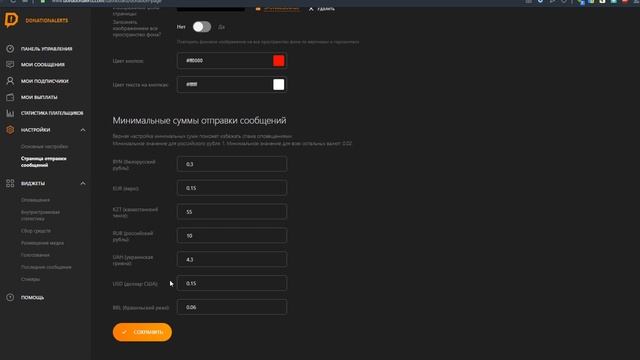
Task: Open Основные настройки submenu item
Action: pyautogui.click(x=44, y=147)
